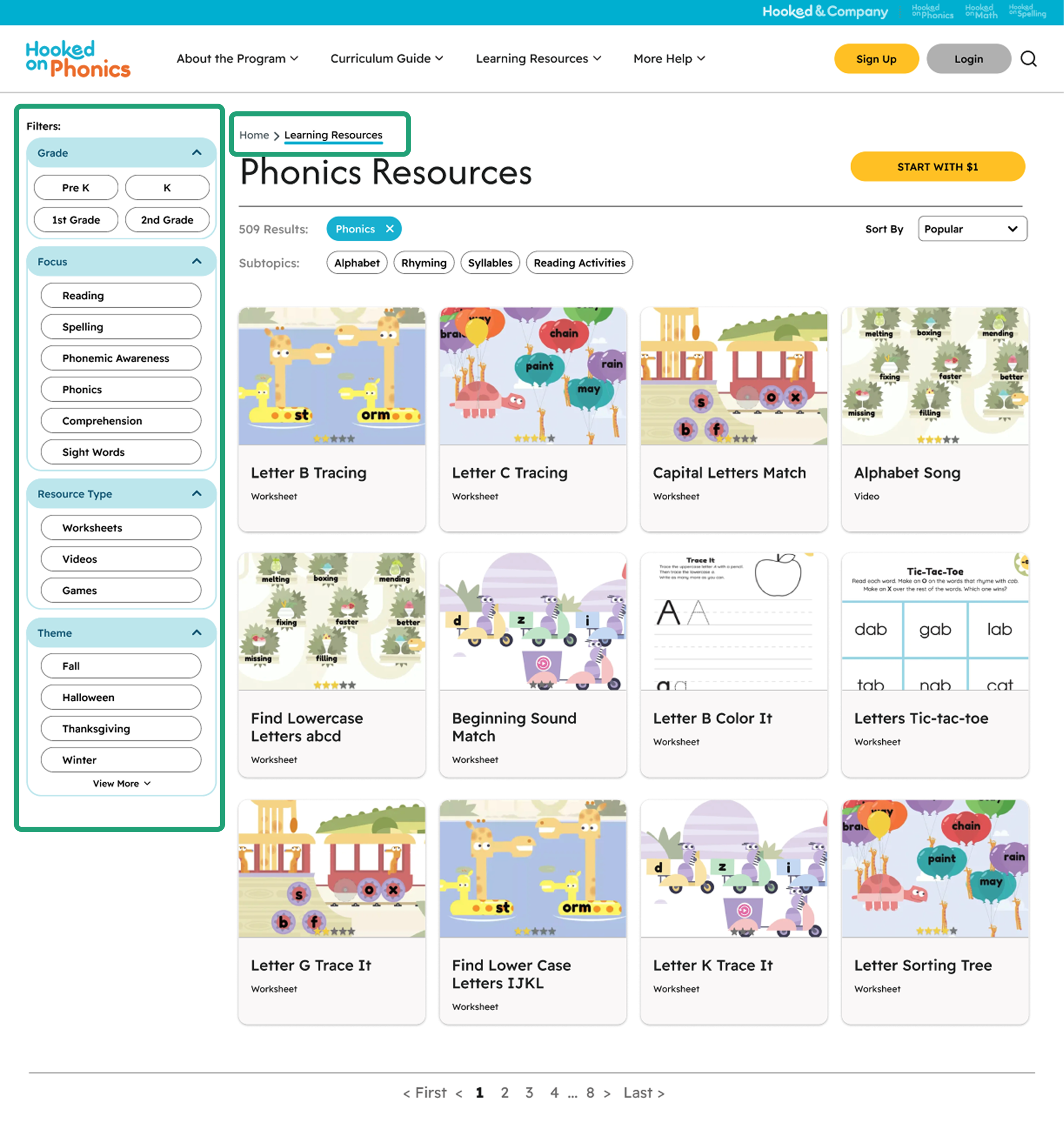Click the START WITH $1 button
Image resolution: width=1064 pixels, height=1129 pixels.
click(x=937, y=167)
